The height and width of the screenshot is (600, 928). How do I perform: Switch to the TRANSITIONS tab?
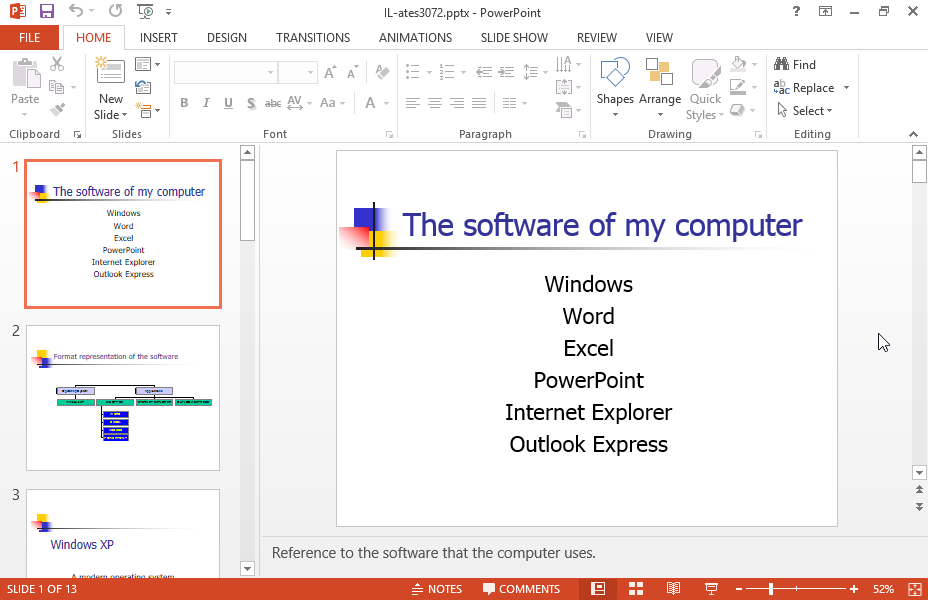tap(313, 38)
